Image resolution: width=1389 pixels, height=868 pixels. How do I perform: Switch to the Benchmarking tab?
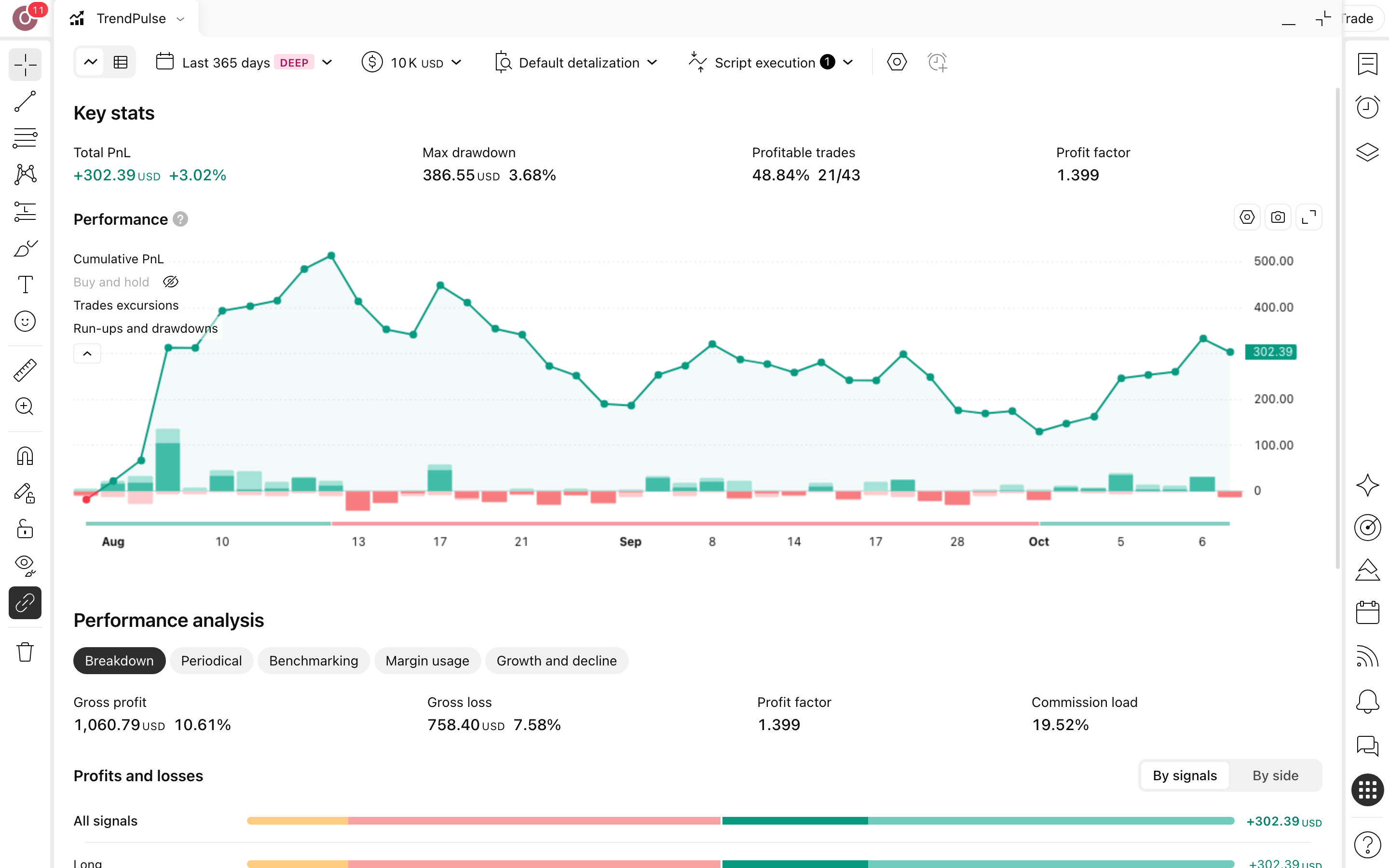(313, 661)
